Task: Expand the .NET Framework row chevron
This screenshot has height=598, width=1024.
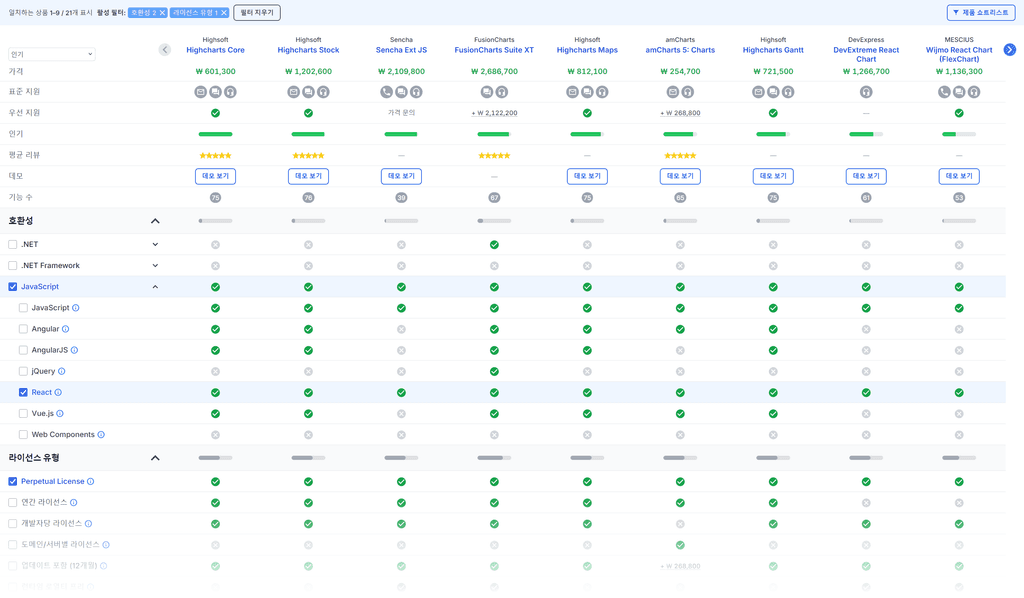Action: (155, 266)
